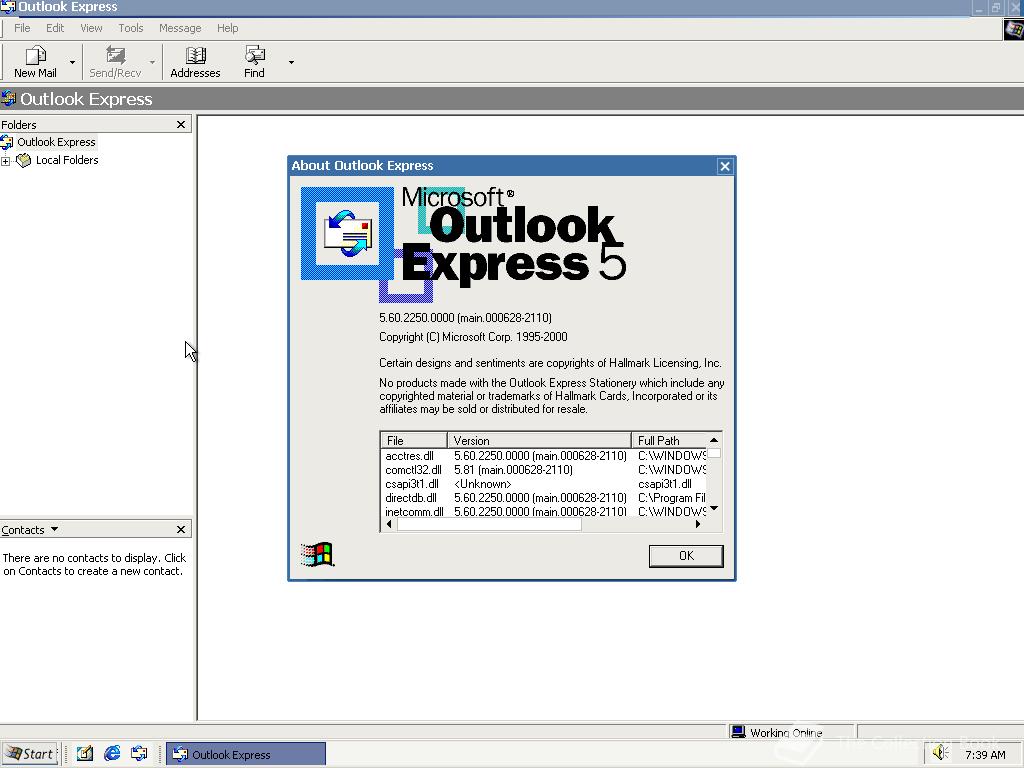Open the Tools menu
1024x768 pixels.
(x=131, y=28)
